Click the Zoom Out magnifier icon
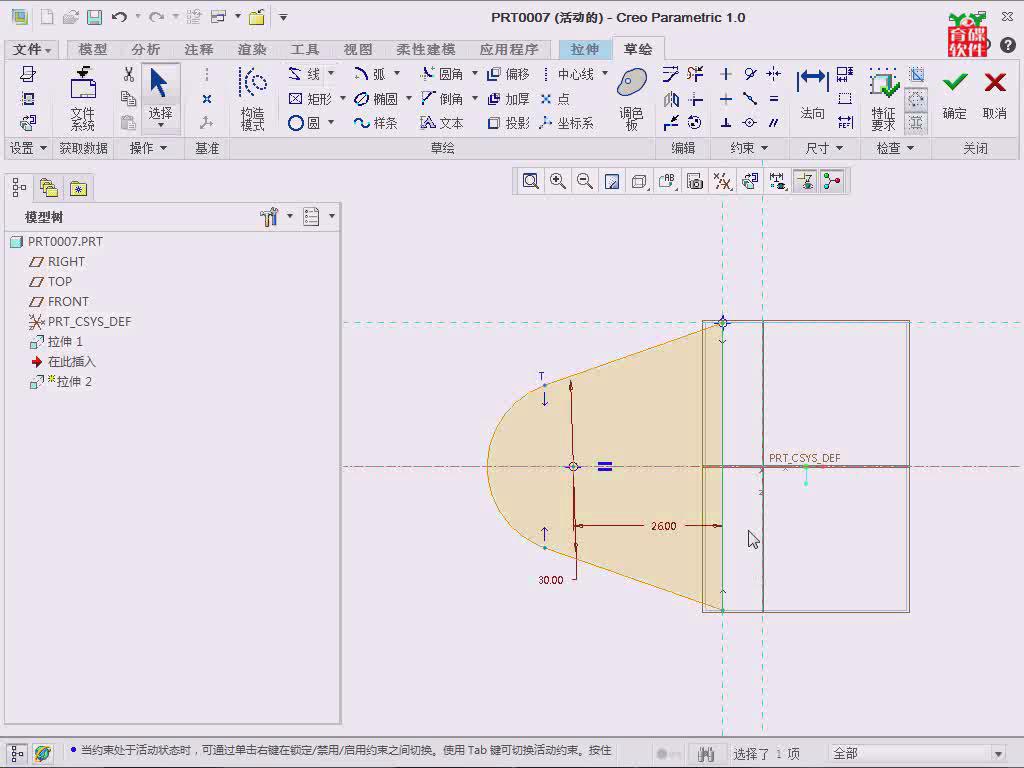The image size is (1024, 768). 585,181
